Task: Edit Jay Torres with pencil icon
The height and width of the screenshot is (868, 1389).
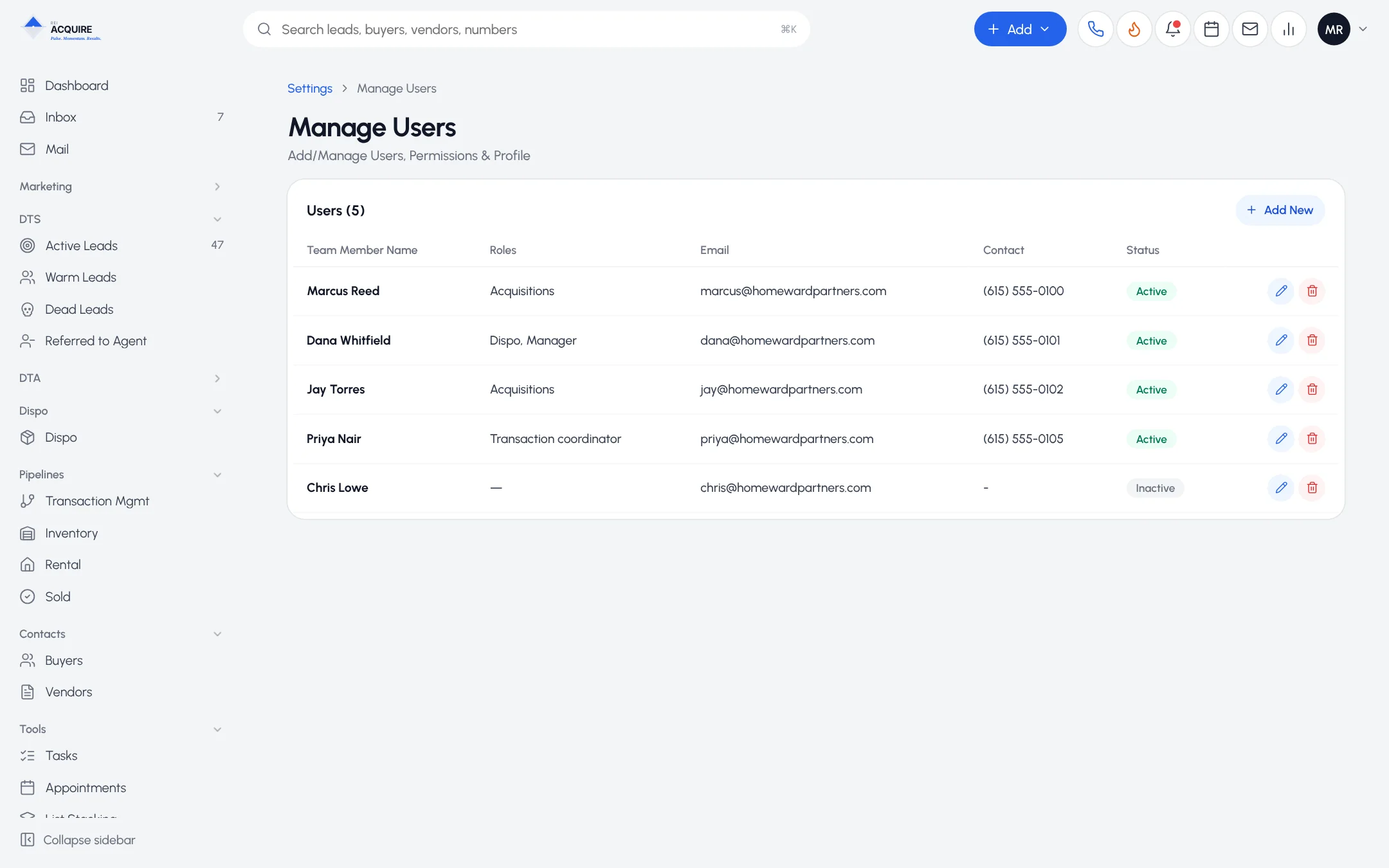Action: [x=1281, y=389]
